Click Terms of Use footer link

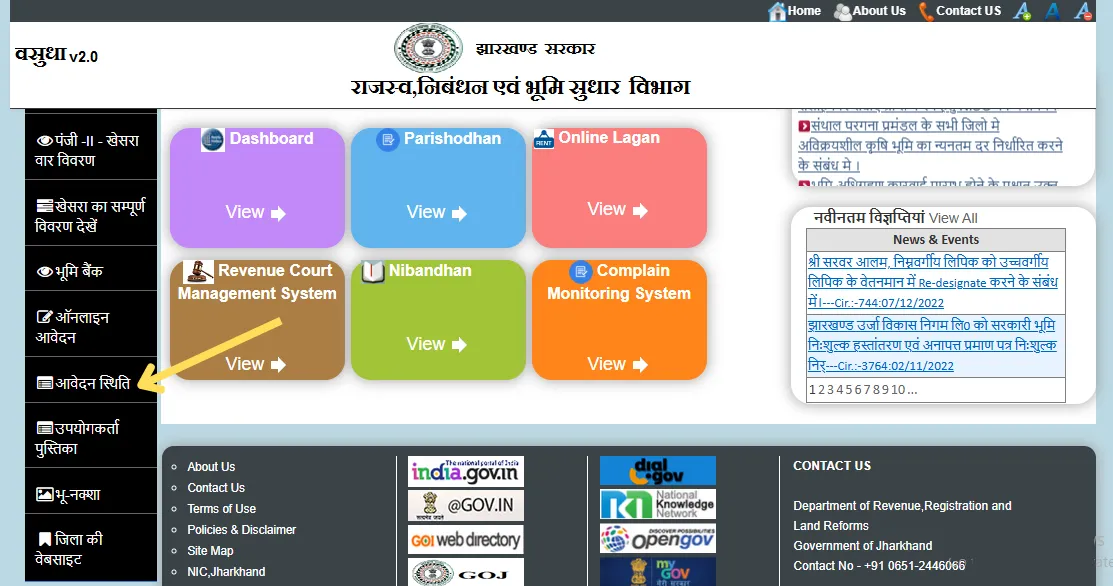221,509
